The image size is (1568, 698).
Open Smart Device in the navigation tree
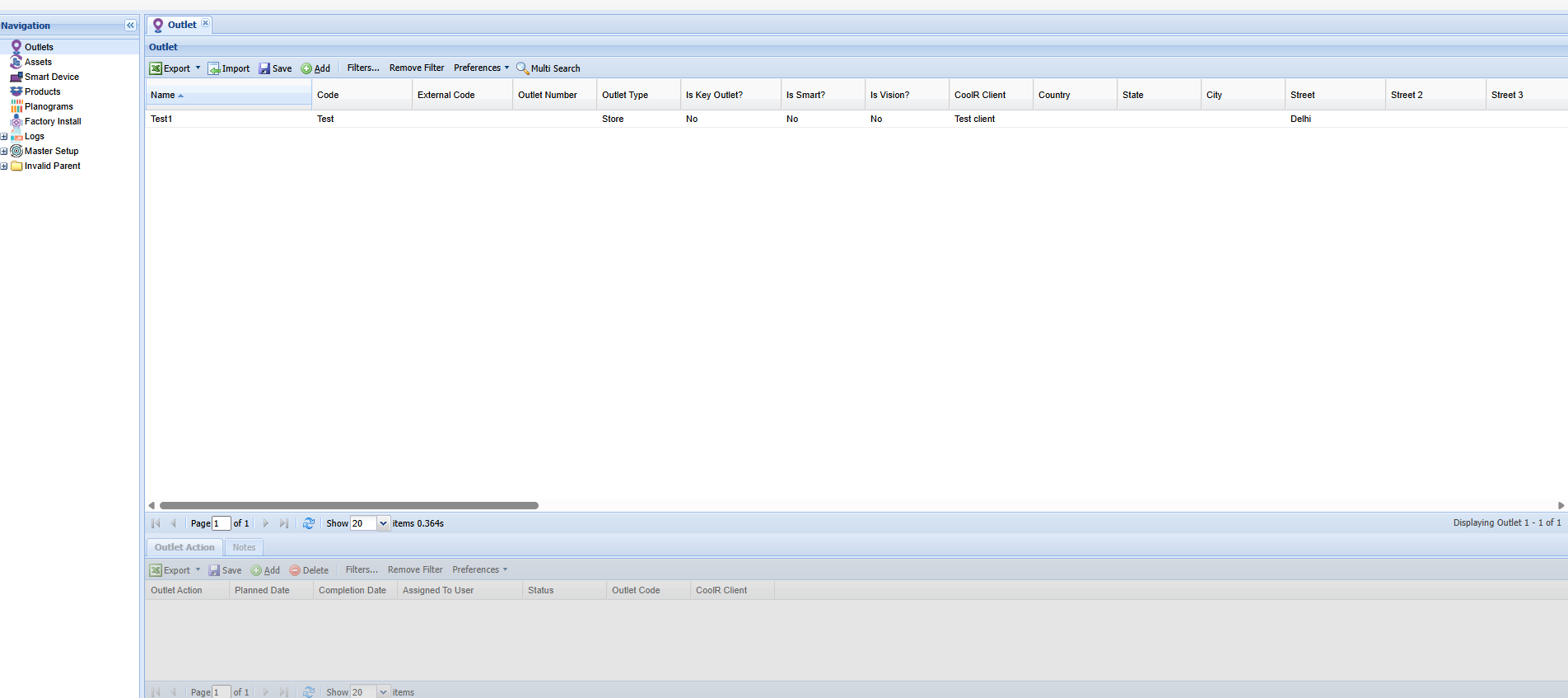point(51,77)
